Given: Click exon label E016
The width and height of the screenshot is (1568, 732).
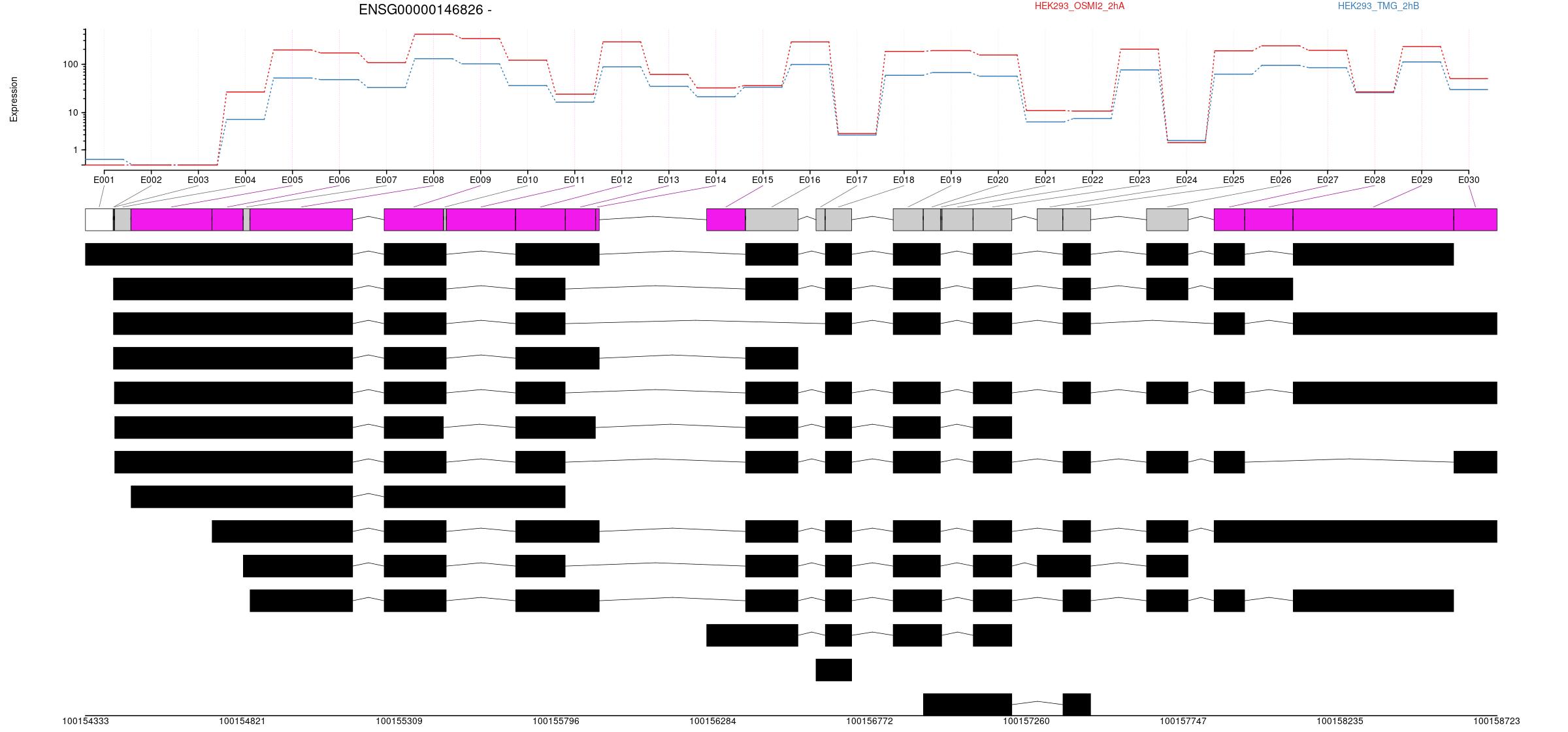Looking at the screenshot, I should point(809,180).
